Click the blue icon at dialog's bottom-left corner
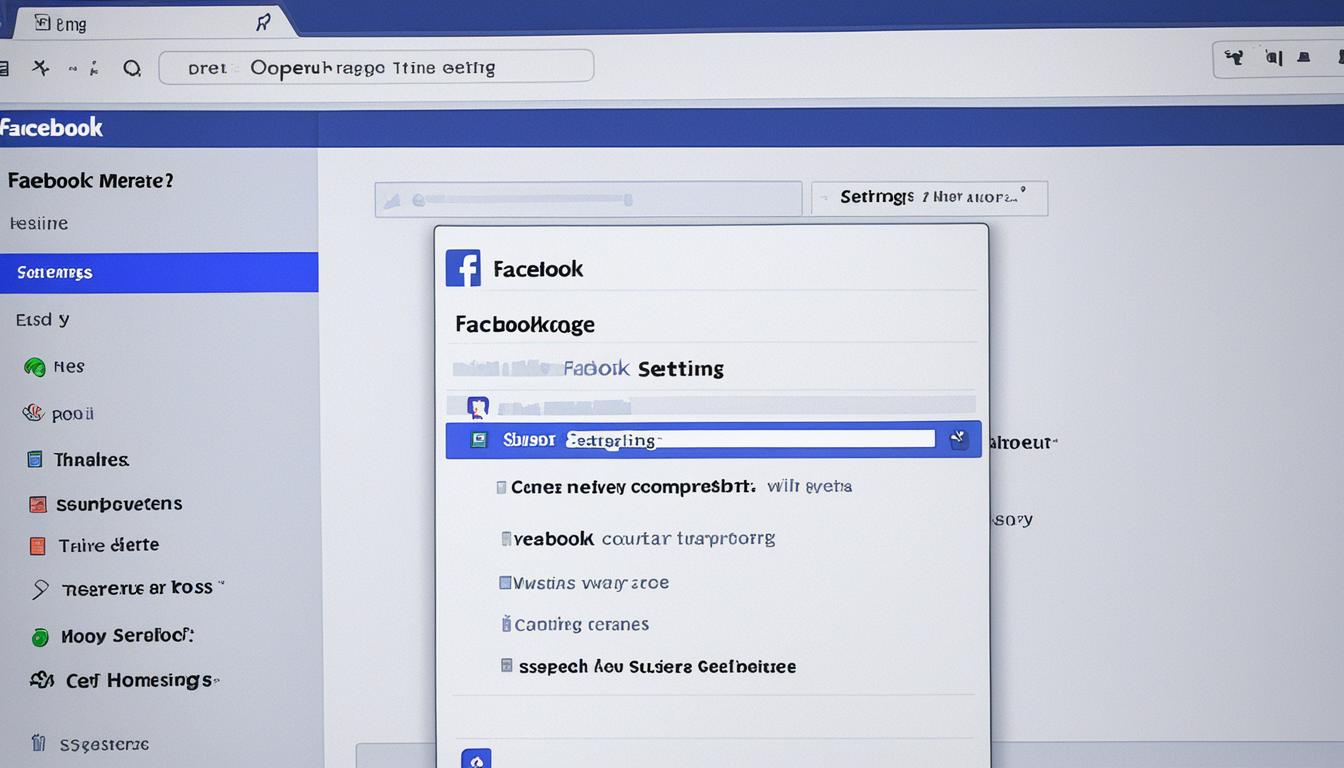The width and height of the screenshot is (1344, 768). click(x=476, y=759)
